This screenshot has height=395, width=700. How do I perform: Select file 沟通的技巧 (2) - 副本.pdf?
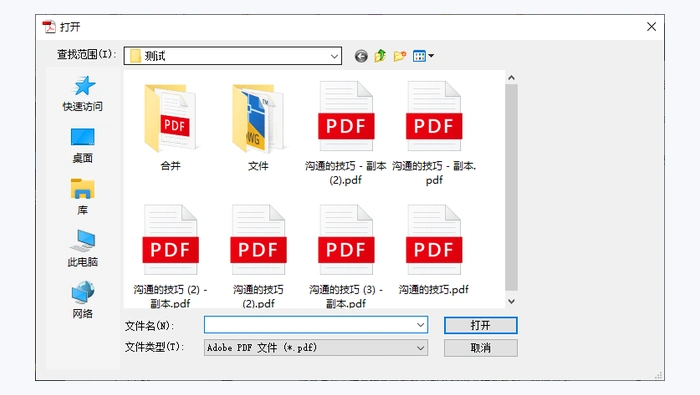tap(170, 256)
